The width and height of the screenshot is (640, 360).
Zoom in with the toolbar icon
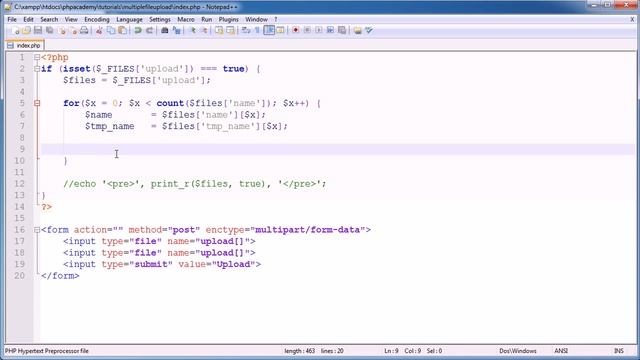192,30
